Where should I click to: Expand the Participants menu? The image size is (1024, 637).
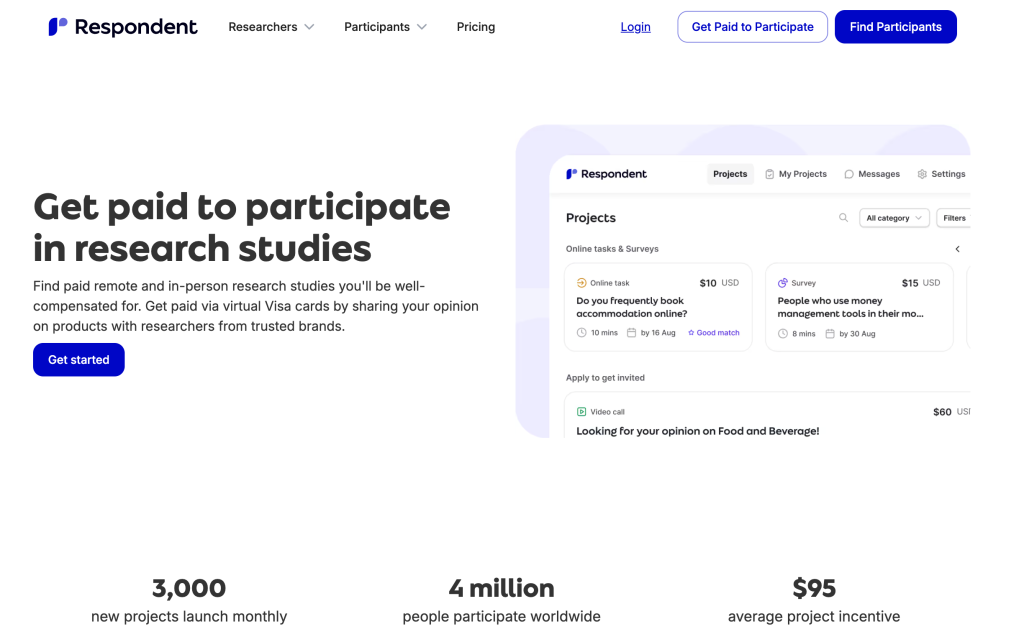pyautogui.click(x=385, y=27)
